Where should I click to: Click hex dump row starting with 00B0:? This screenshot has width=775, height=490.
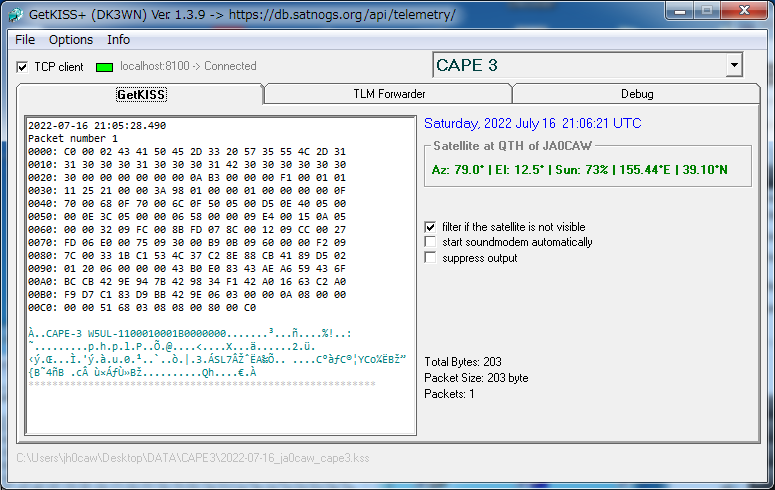tap(187, 295)
